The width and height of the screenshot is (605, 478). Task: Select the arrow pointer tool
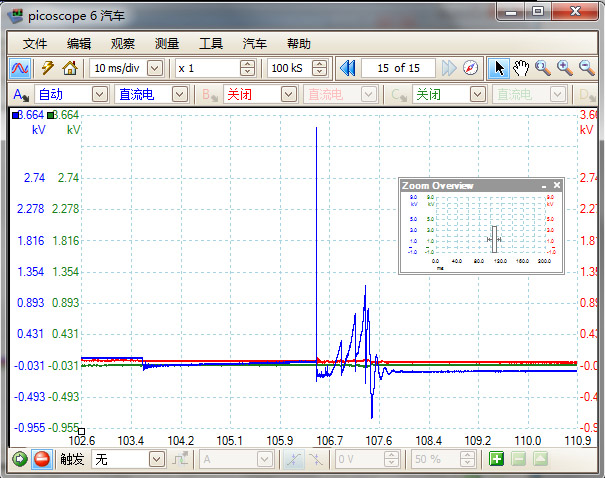click(x=499, y=68)
